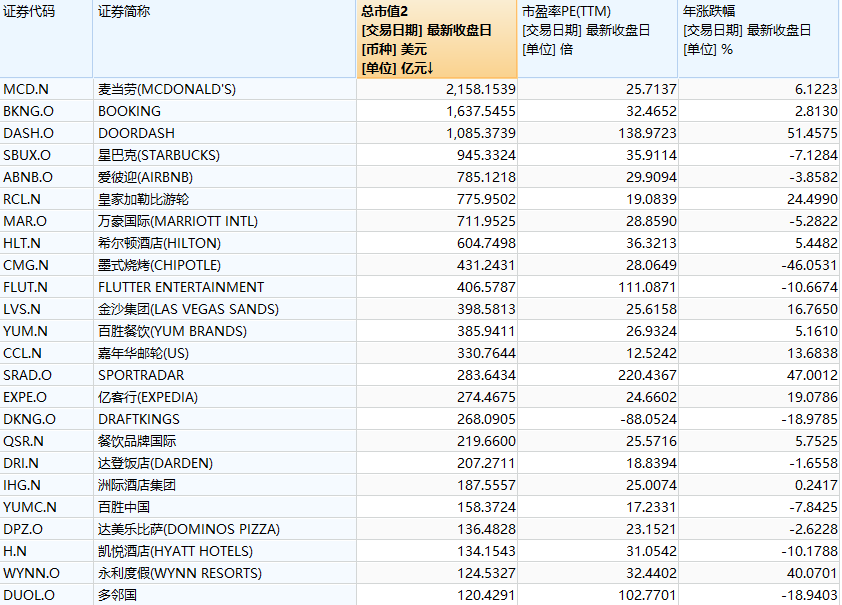The width and height of the screenshot is (842, 605).
Task: Select ticker MCD.N
Action: coord(26,89)
